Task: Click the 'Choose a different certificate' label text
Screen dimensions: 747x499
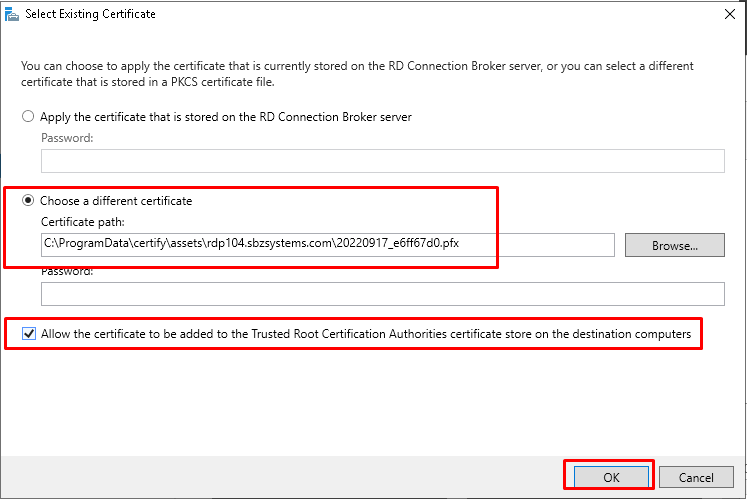Action: click(116, 201)
